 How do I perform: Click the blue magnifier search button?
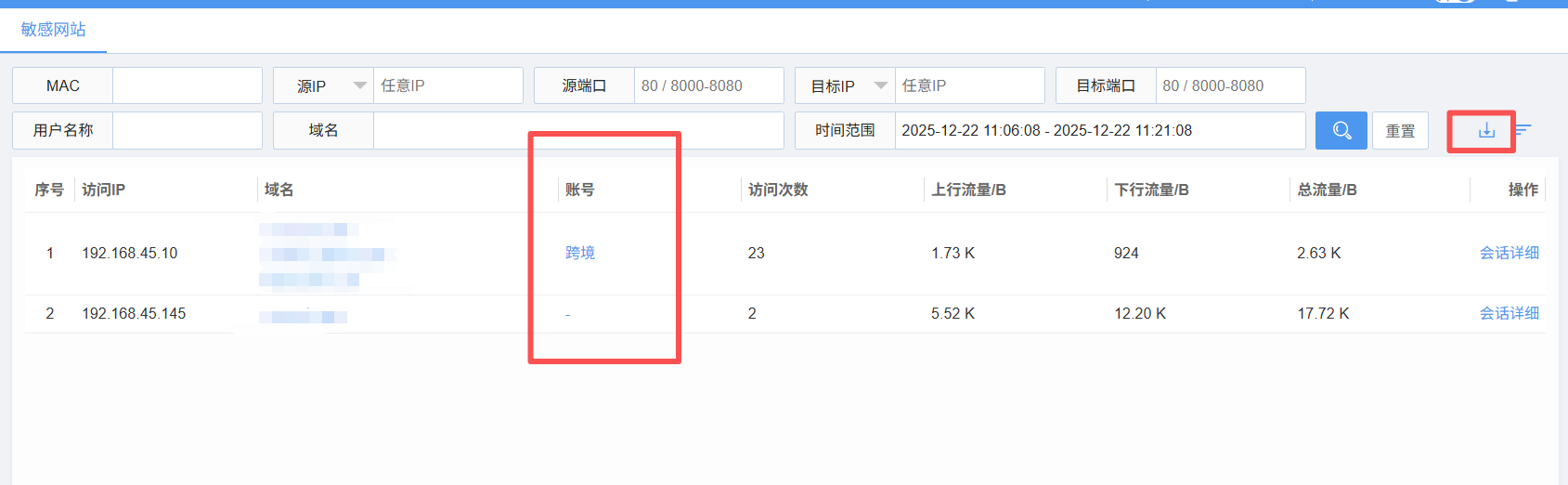coord(1341,131)
